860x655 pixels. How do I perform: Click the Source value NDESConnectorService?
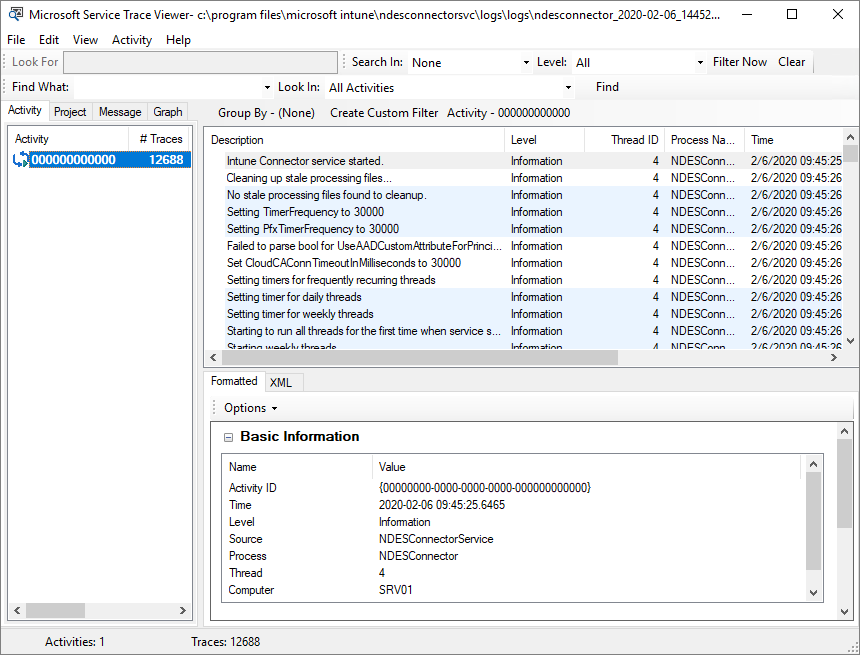point(436,539)
